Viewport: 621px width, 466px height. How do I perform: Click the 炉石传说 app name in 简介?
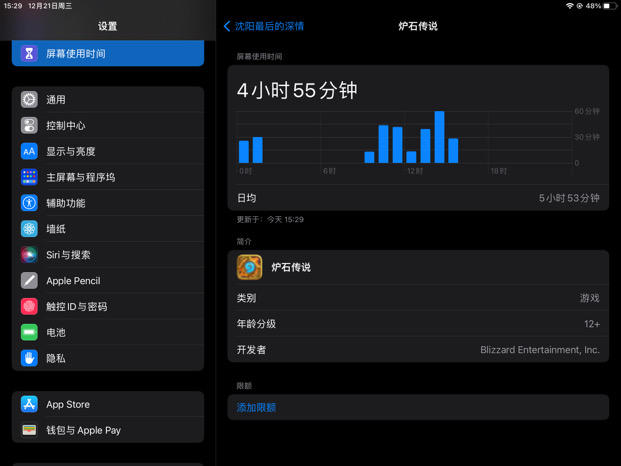(291, 267)
